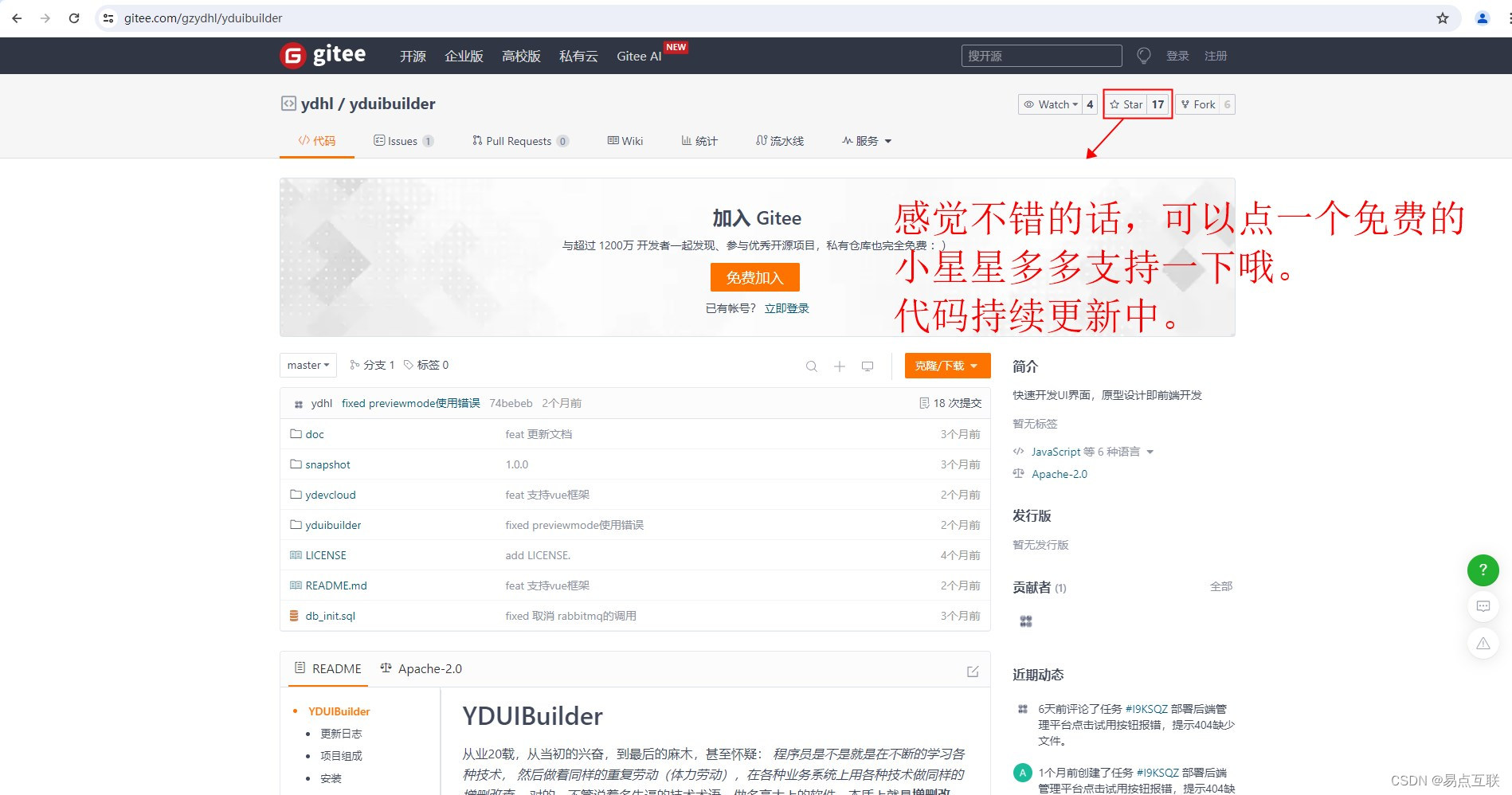The image size is (1512, 795).
Task: Click green help question mark button
Action: coord(1483,570)
